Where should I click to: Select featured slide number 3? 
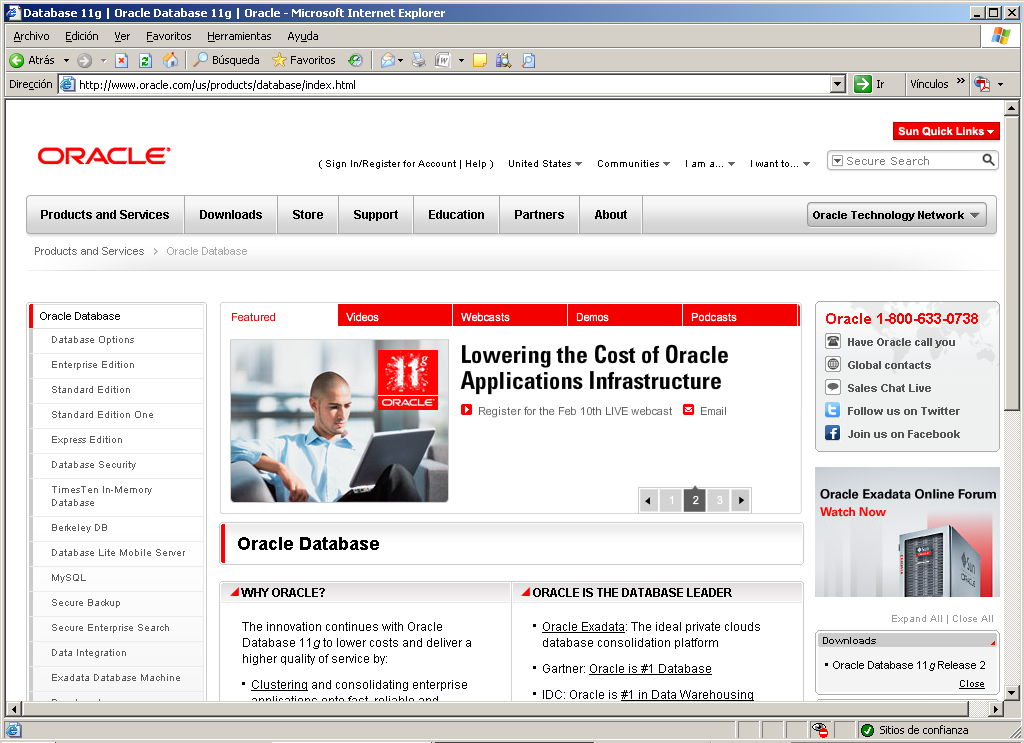(718, 500)
